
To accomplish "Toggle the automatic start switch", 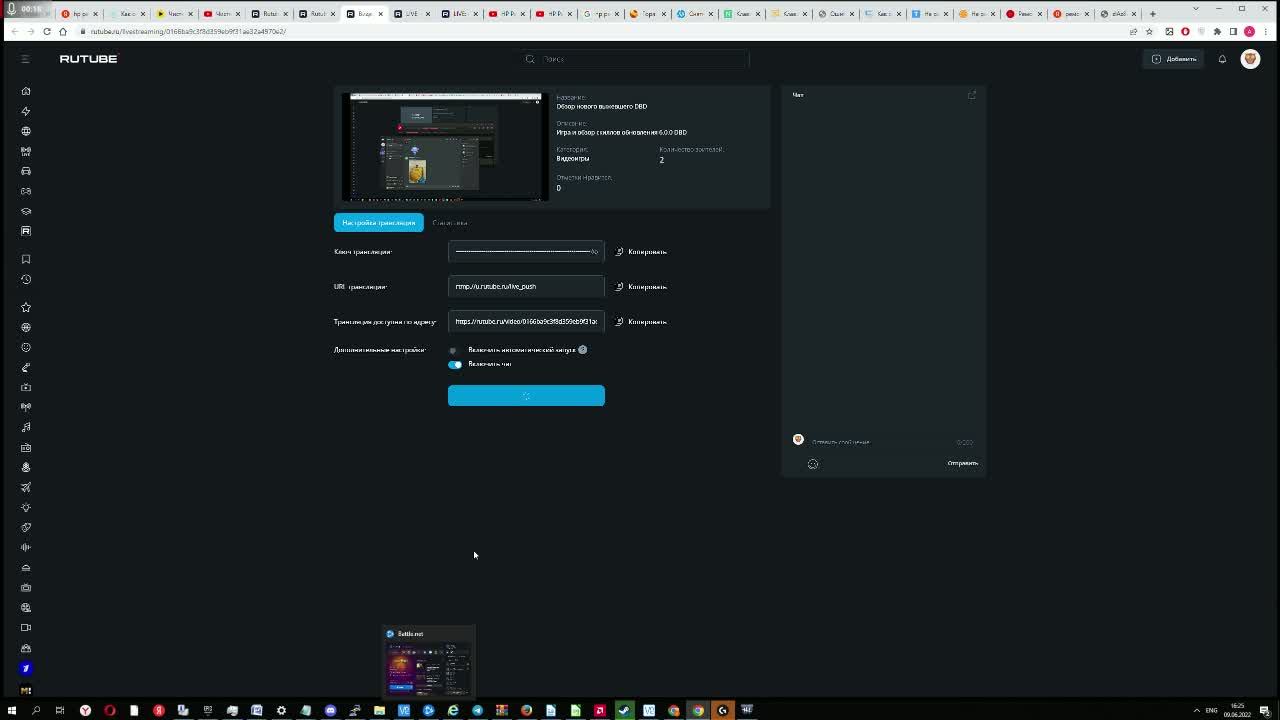I will pyautogui.click(x=454, y=350).
